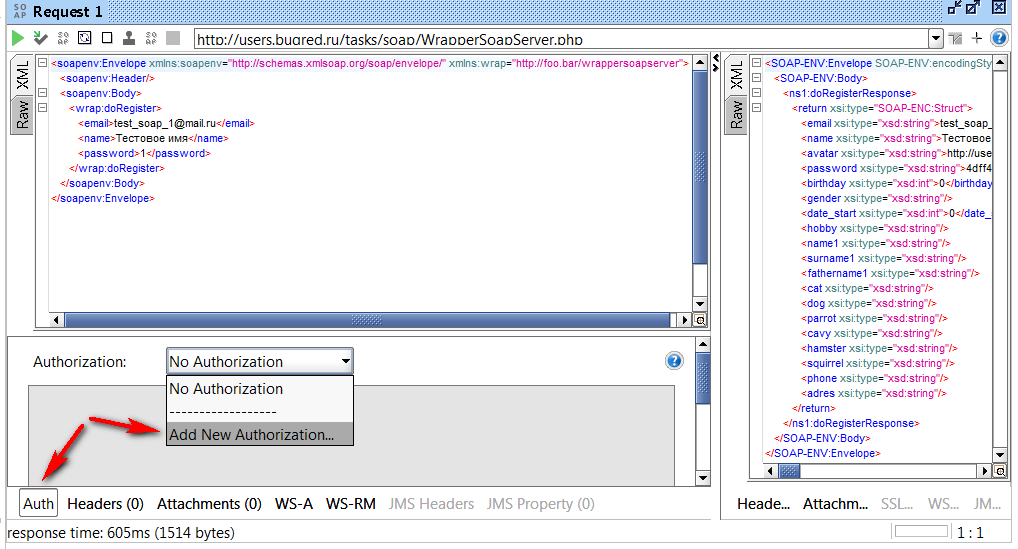
Task: Open the response Attachm... tab
Action: click(835, 504)
